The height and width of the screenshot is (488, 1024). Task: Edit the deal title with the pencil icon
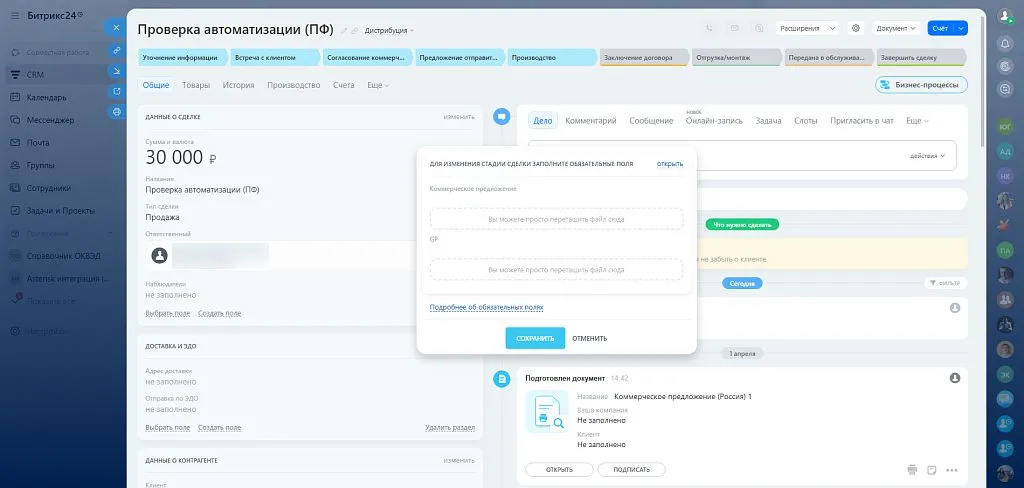344,31
